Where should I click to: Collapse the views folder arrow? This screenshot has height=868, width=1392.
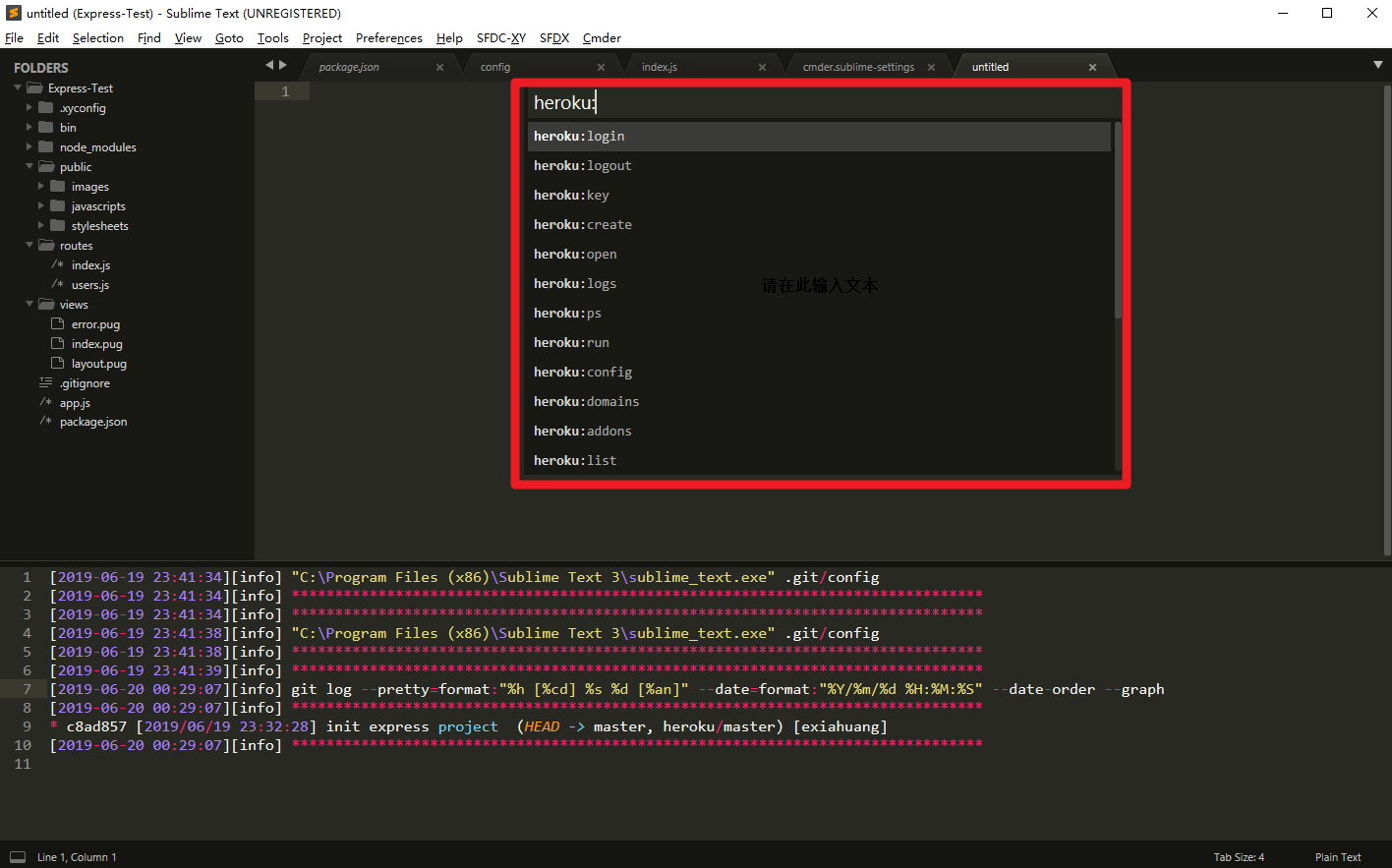[x=29, y=305]
